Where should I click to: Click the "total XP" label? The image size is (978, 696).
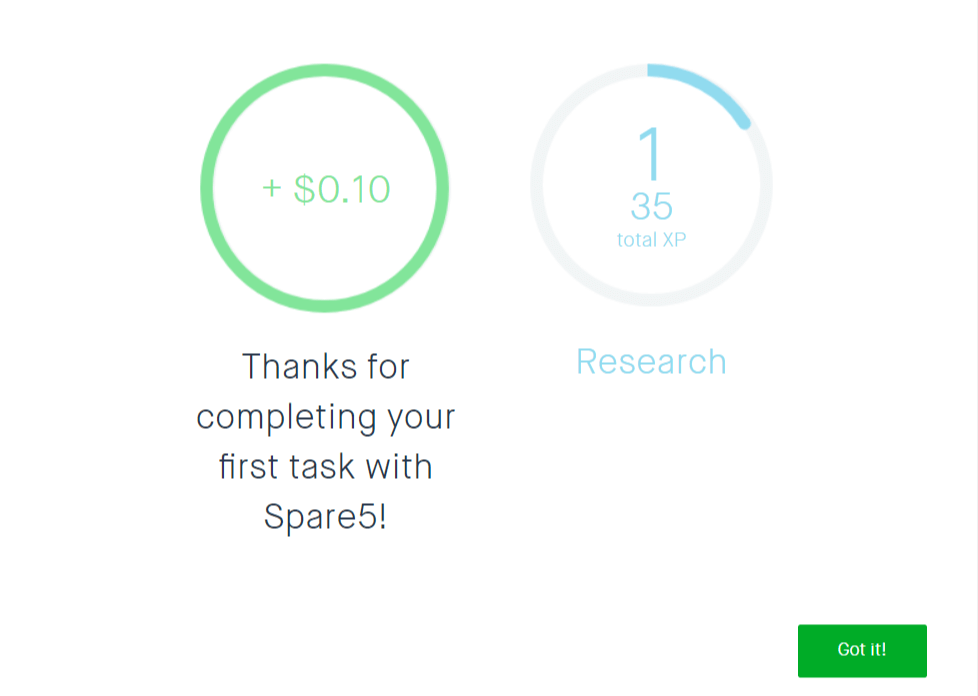pyautogui.click(x=651, y=240)
